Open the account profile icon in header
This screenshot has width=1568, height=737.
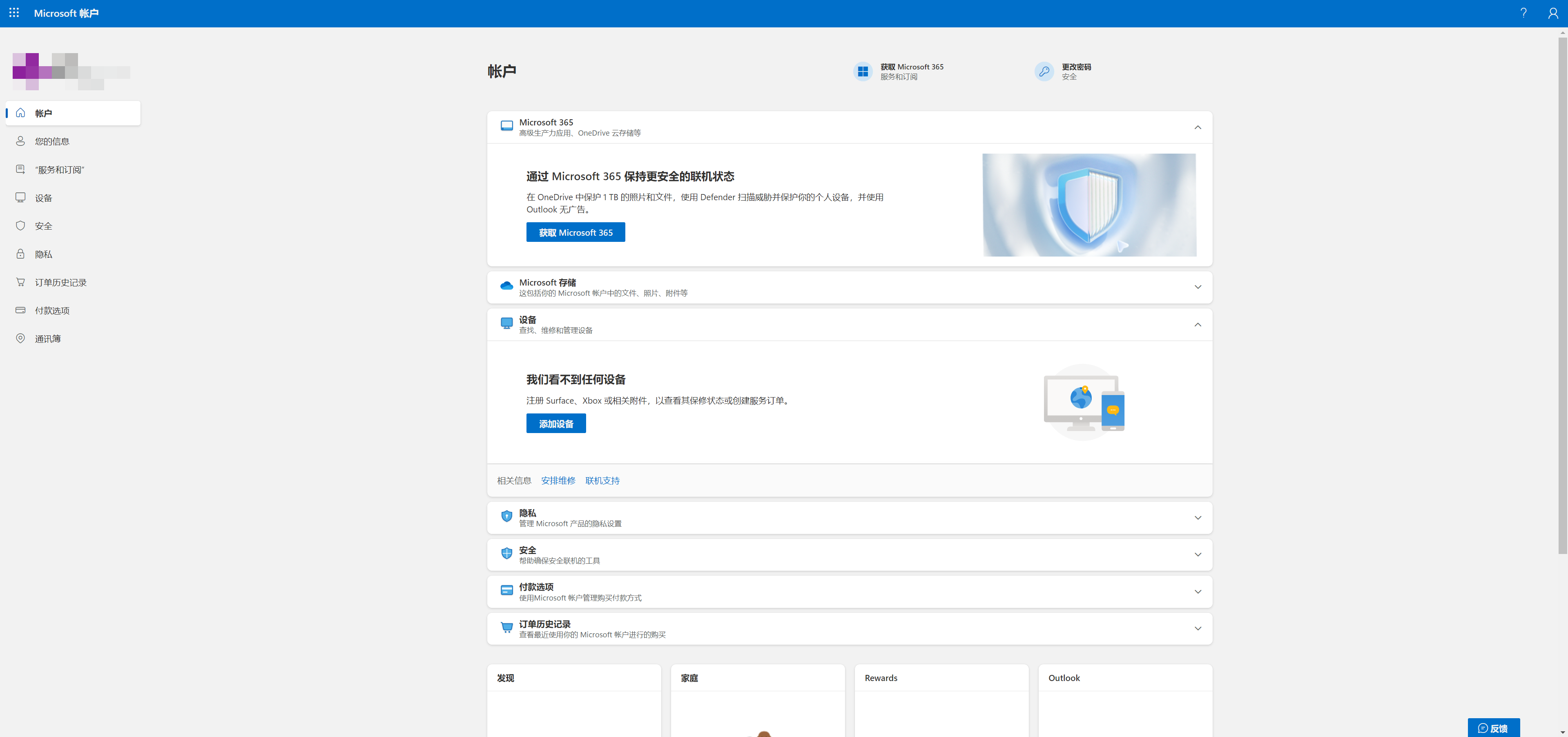point(1553,13)
